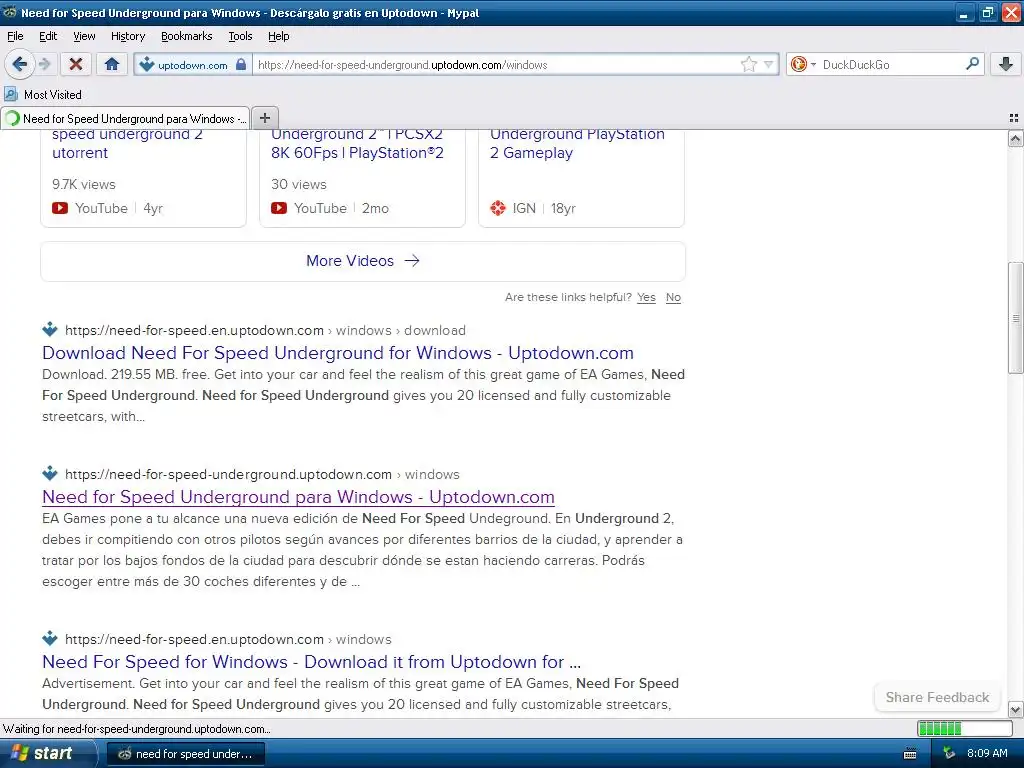Click the More Videos button
Viewport: 1024px width, 768px height.
tap(362, 261)
